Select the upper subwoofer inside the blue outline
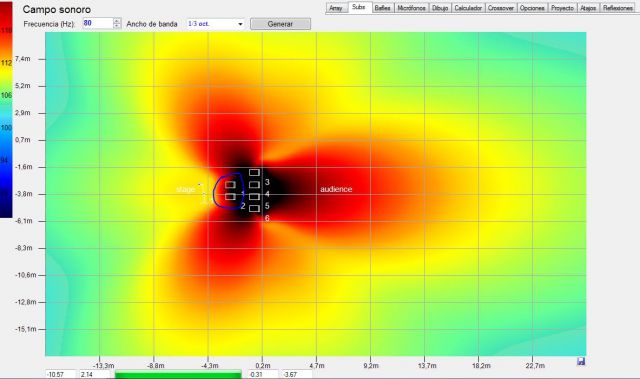Screen dimensions: 640x379 tap(230, 185)
